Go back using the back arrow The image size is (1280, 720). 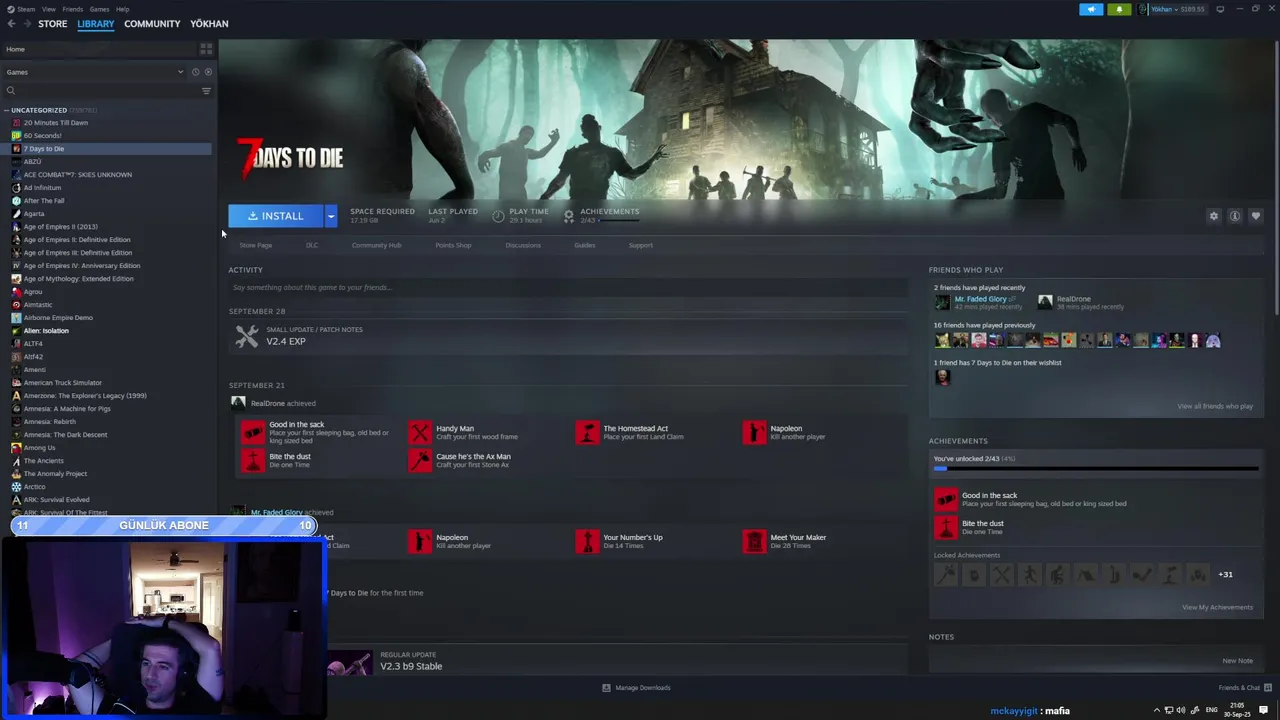(11, 24)
